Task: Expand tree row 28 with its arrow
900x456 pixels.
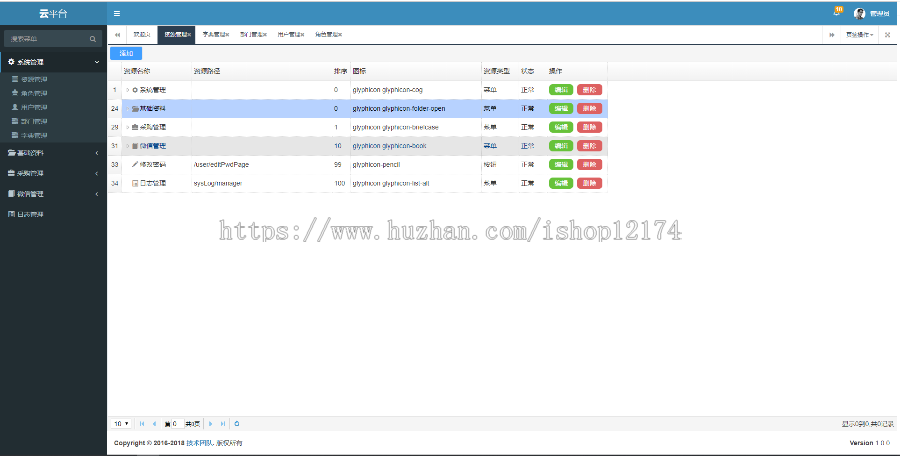Action: [127, 127]
